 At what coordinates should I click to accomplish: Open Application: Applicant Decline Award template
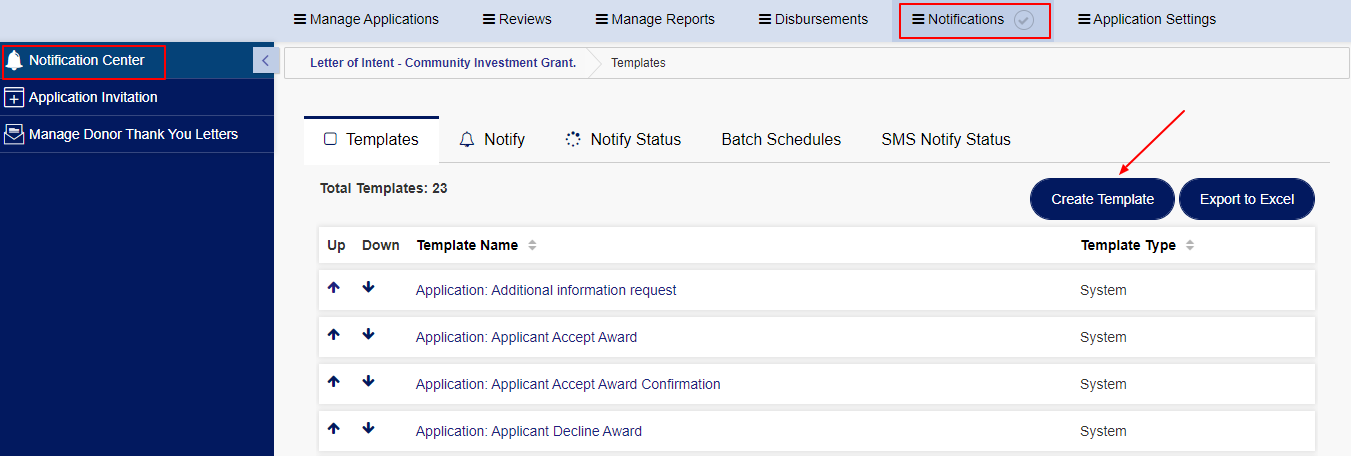(x=528, y=432)
